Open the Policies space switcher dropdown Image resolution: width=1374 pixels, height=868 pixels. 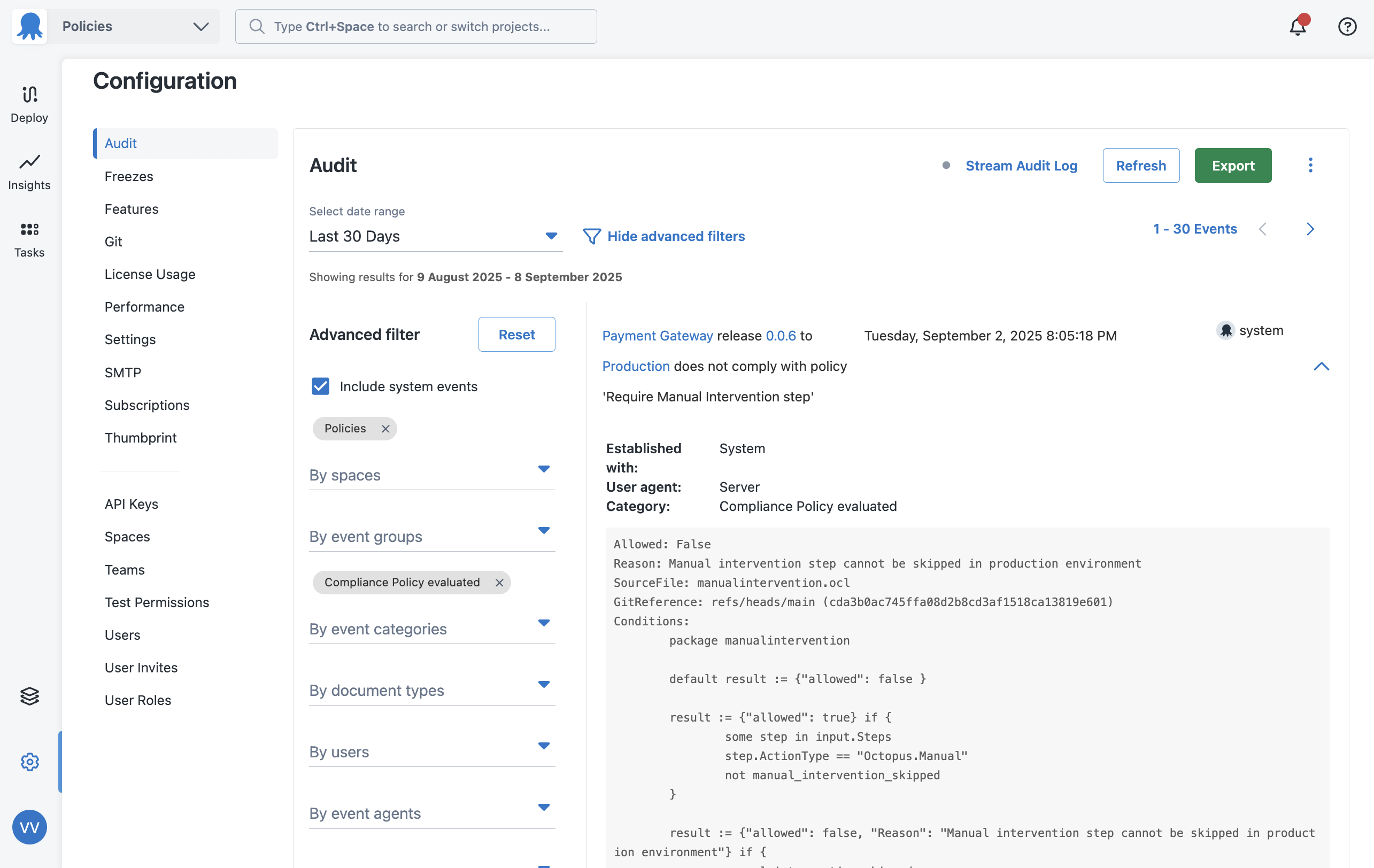(135, 26)
